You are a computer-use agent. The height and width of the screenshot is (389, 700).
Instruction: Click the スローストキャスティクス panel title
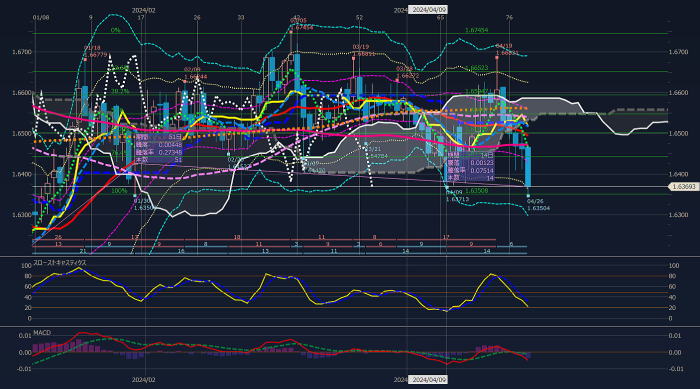[x=59, y=263]
